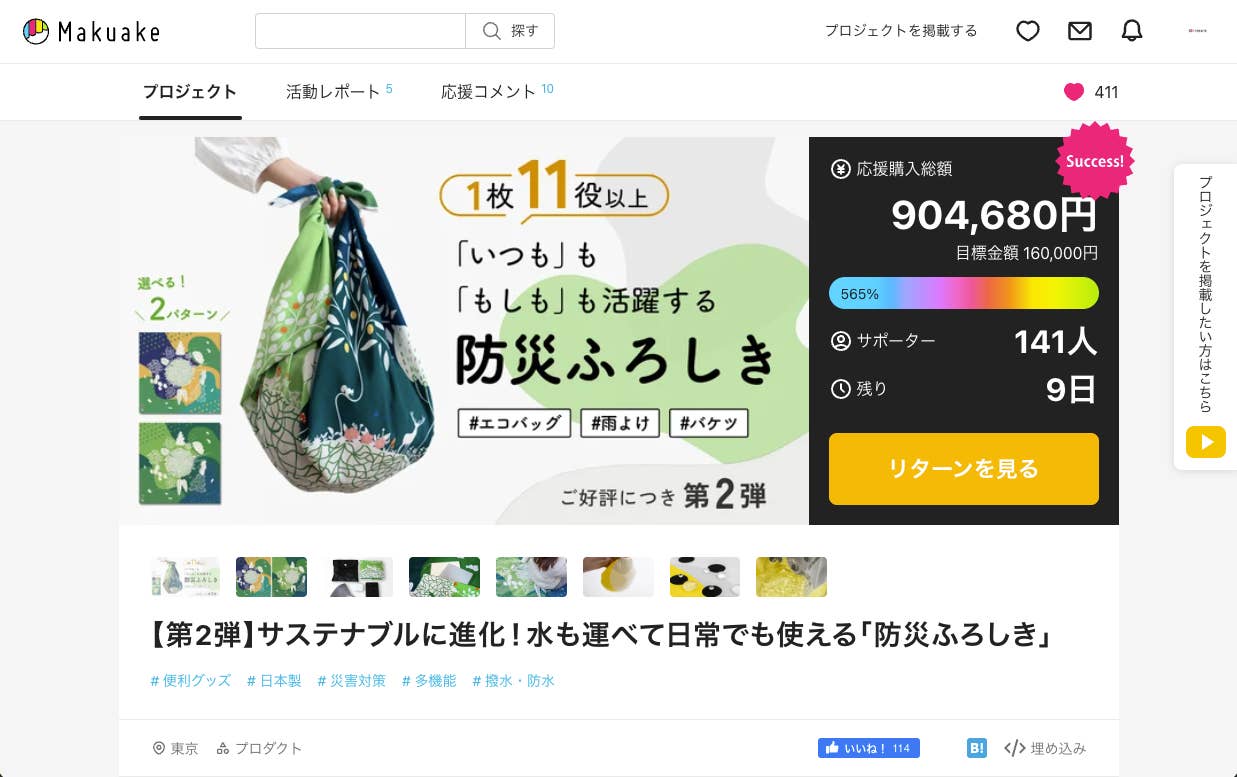The width and height of the screenshot is (1237, 777).
Task: Open the プロジェクトを掲載する link
Action: pyautogui.click(x=901, y=31)
